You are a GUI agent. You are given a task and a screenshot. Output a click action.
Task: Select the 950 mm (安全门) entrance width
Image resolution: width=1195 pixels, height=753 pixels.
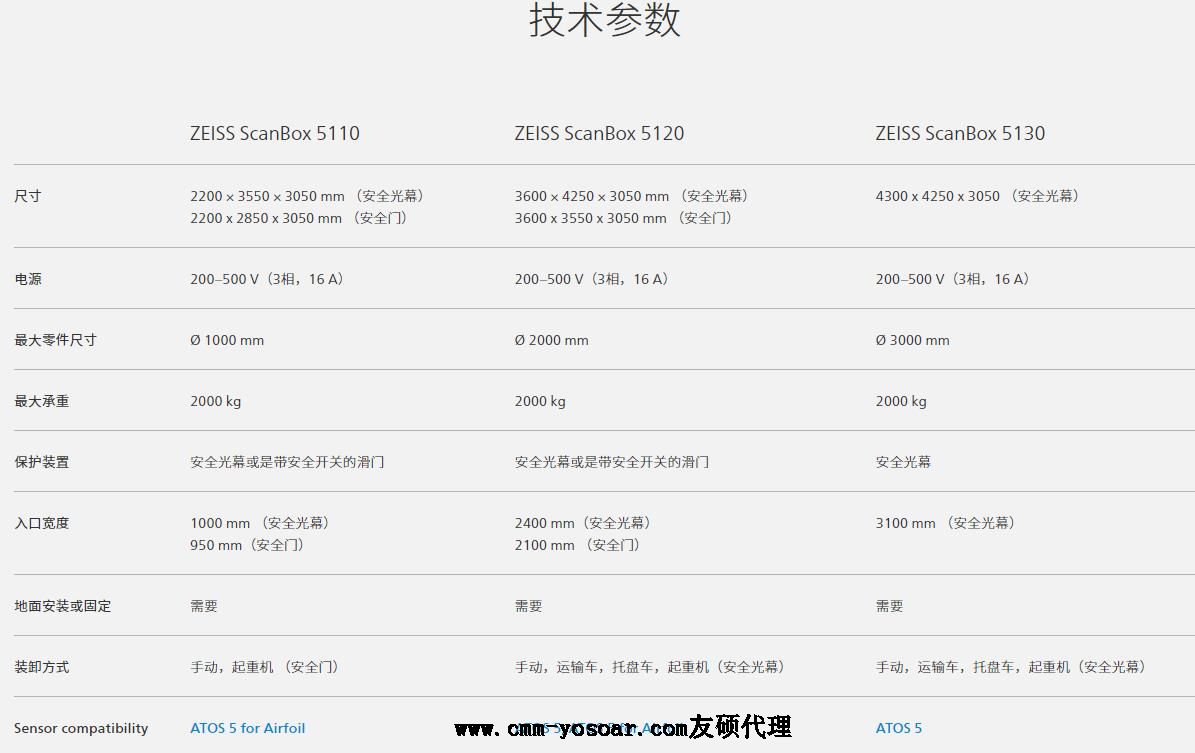pyautogui.click(x=247, y=545)
